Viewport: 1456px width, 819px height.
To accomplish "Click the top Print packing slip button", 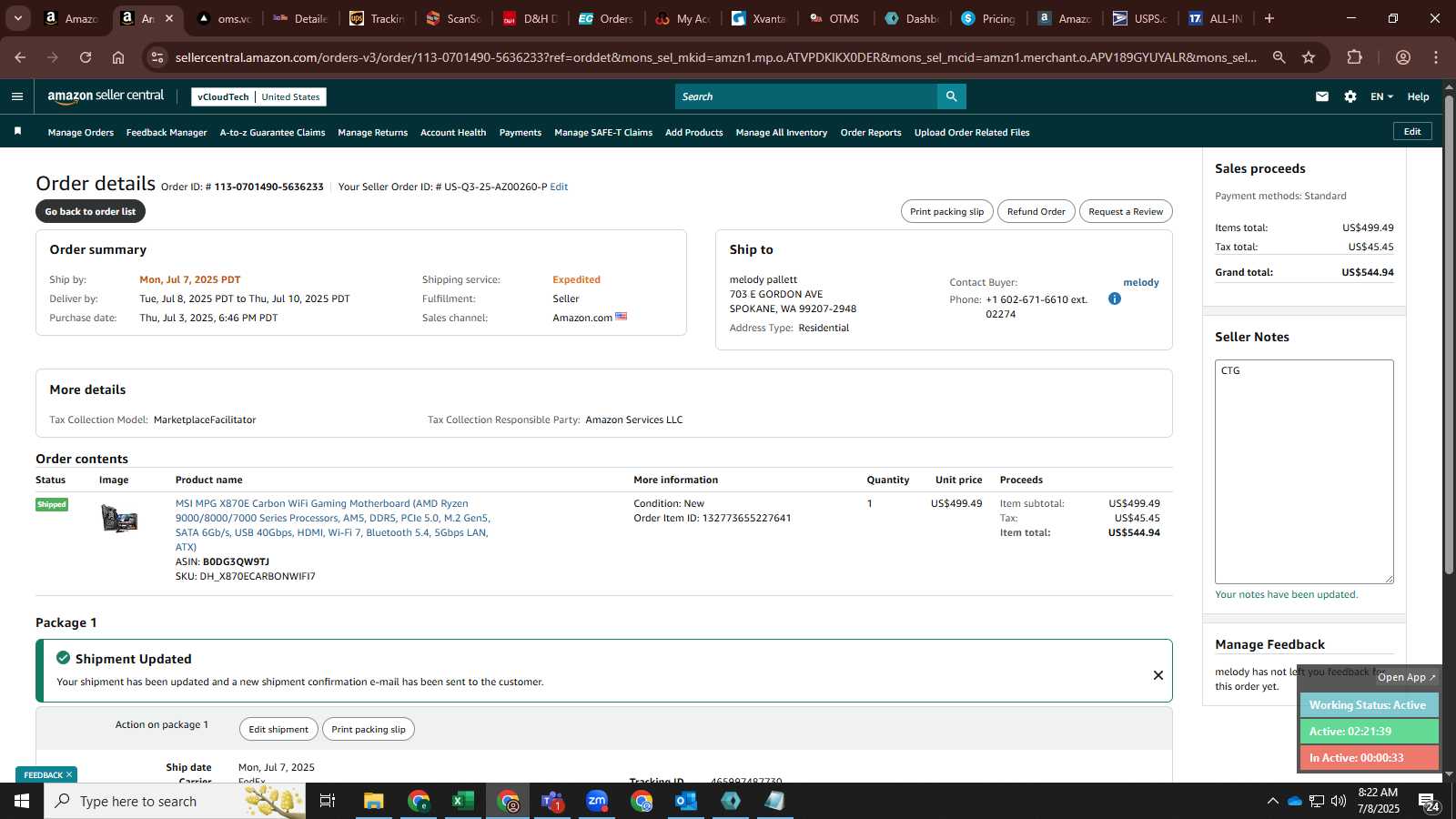I will point(946,211).
